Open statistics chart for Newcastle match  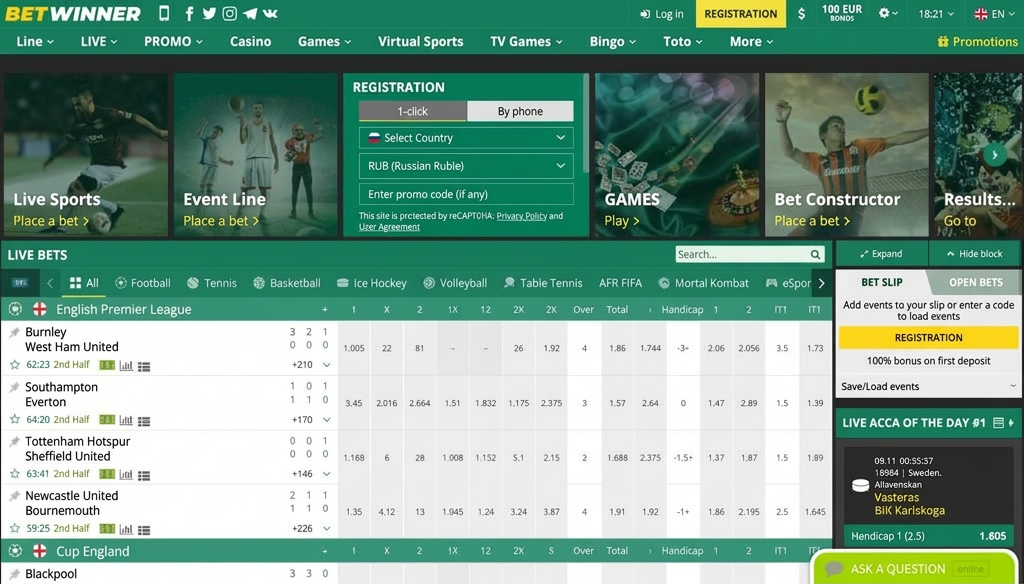pyautogui.click(x=126, y=528)
